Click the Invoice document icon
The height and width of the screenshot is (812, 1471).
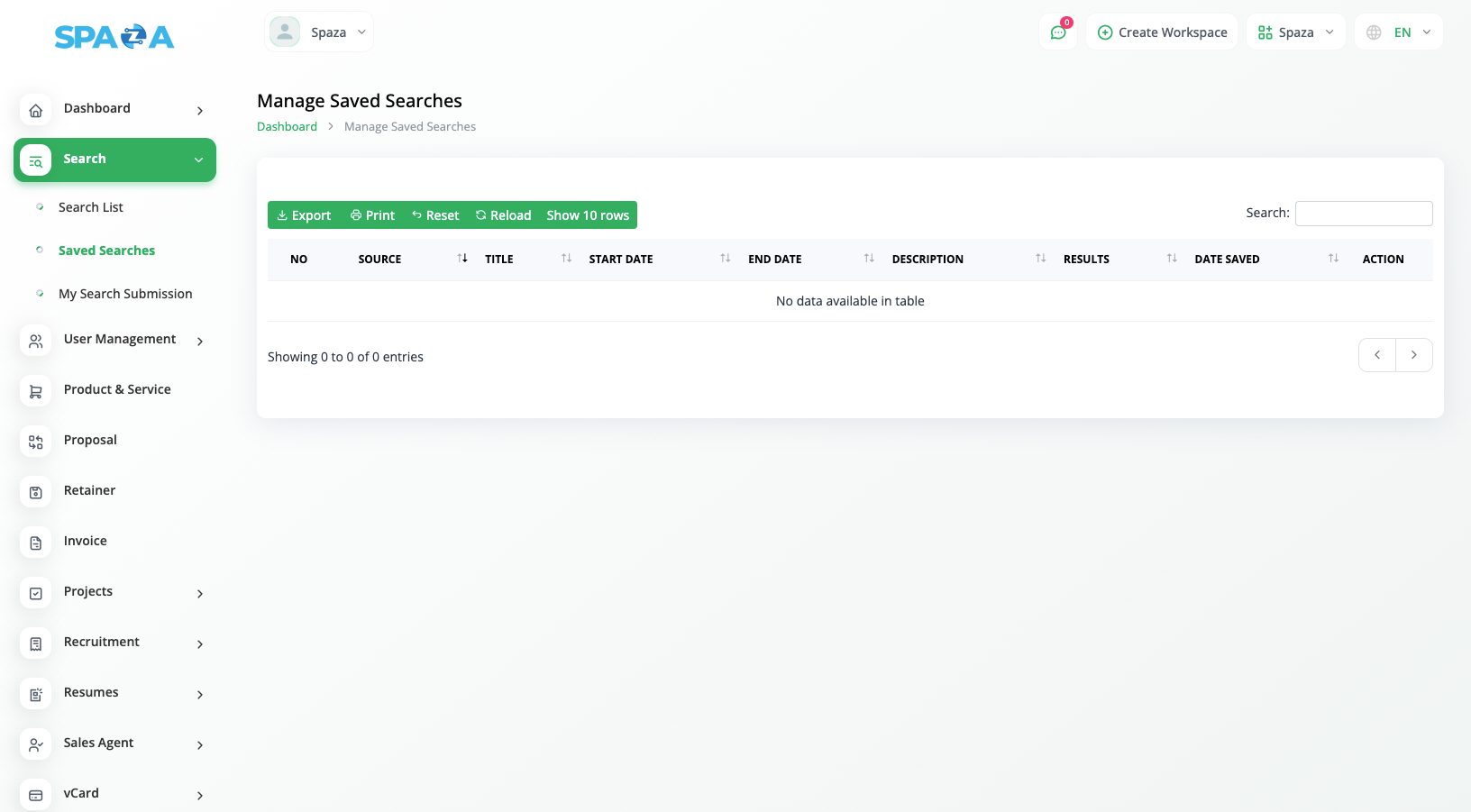pos(36,543)
